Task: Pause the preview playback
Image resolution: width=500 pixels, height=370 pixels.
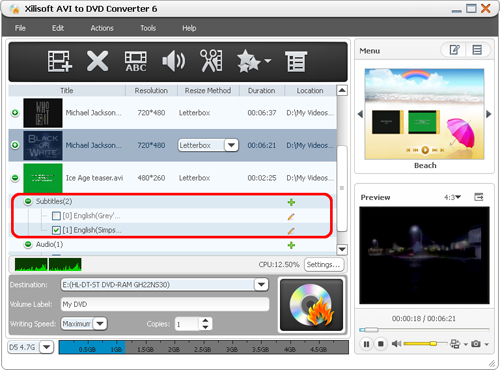Action: click(366, 344)
